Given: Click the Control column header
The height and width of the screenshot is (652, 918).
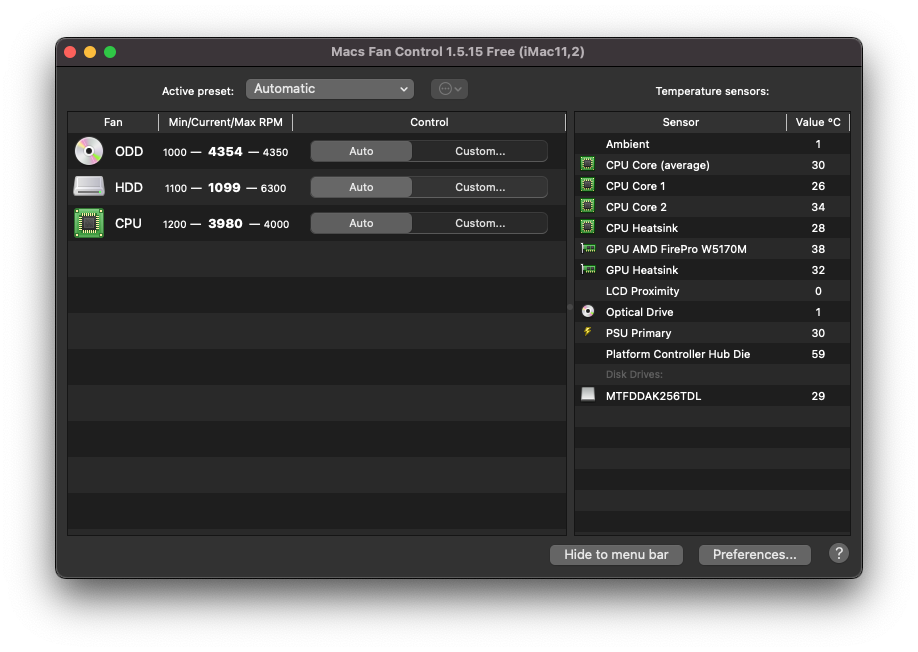Looking at the screenshot, I should coord(429,122).
